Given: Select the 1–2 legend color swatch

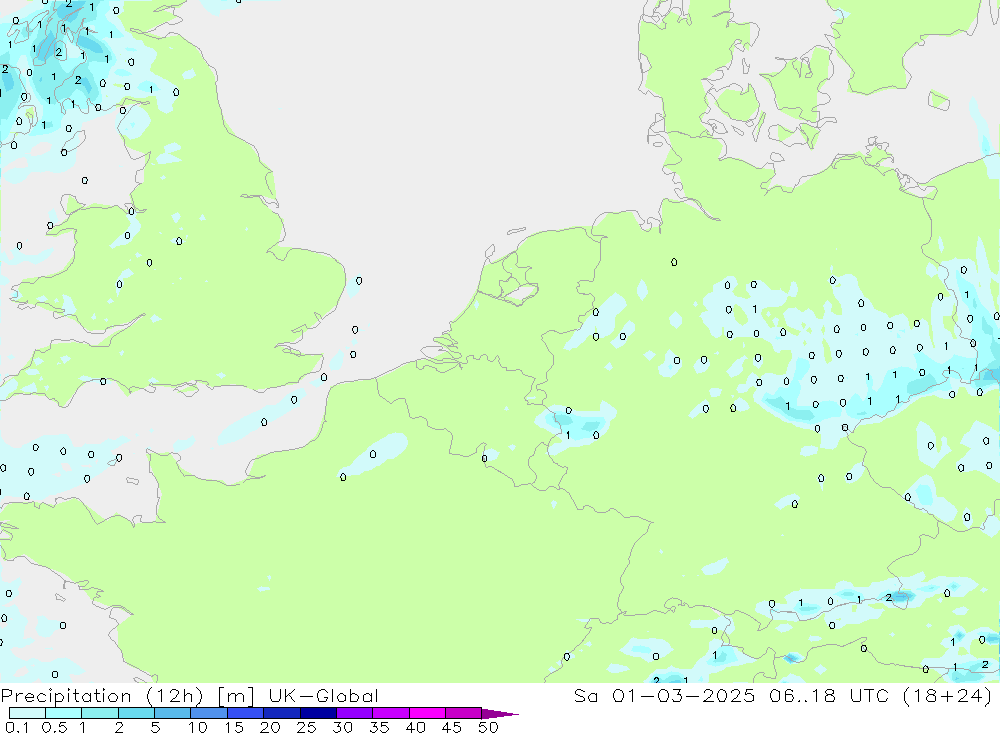Looking at the screenshot, I should [99, 713].
